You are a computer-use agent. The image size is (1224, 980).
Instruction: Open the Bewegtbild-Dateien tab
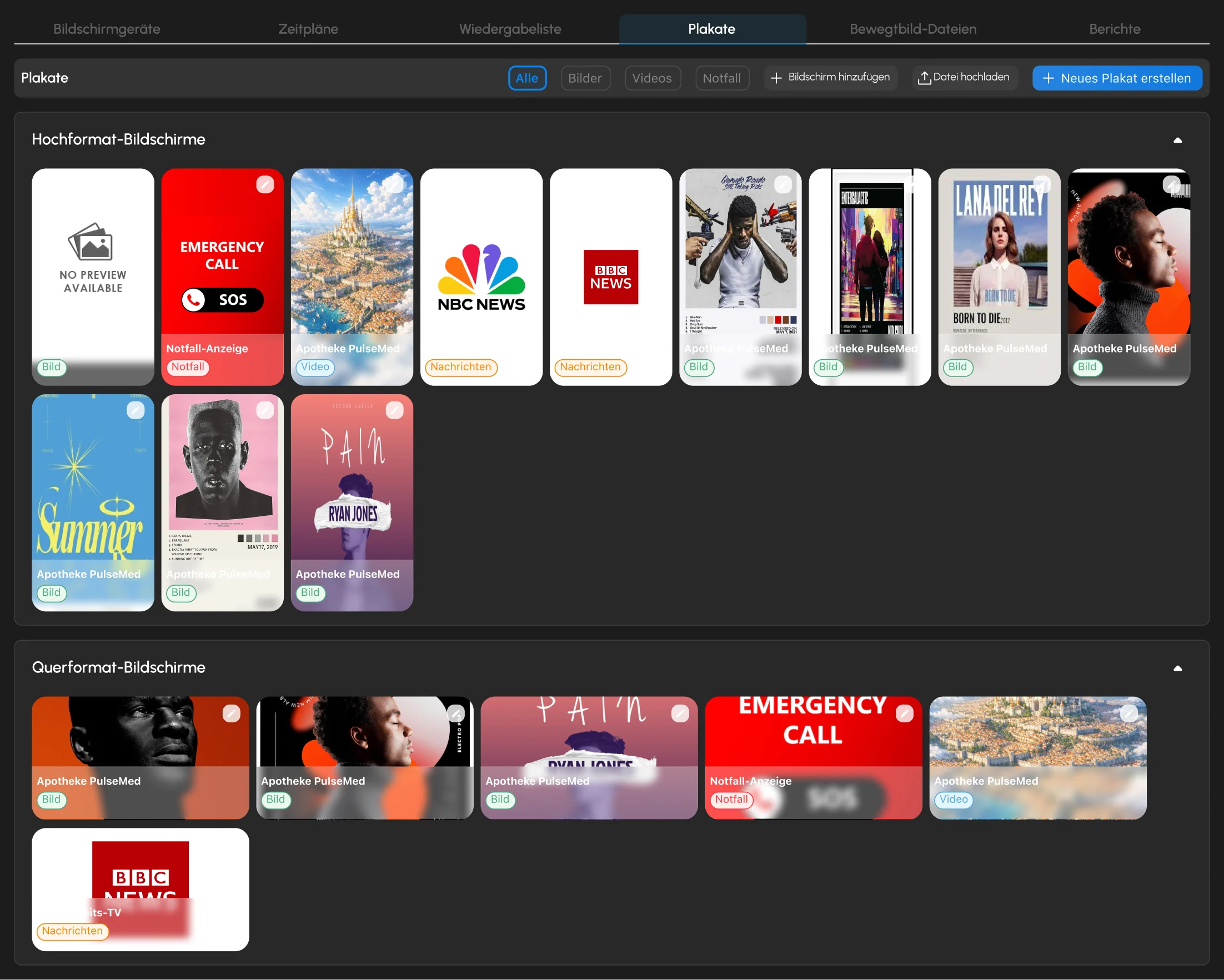point(913,29)
